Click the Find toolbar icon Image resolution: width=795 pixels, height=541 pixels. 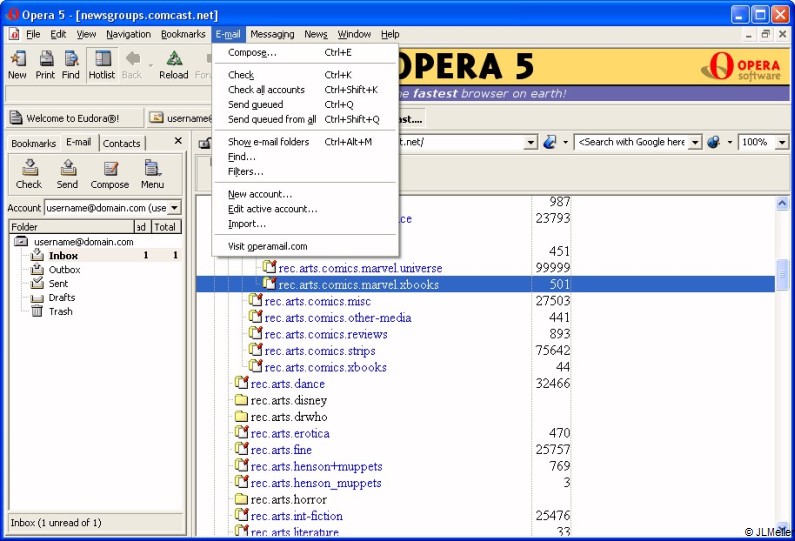[x=70, y=65]
